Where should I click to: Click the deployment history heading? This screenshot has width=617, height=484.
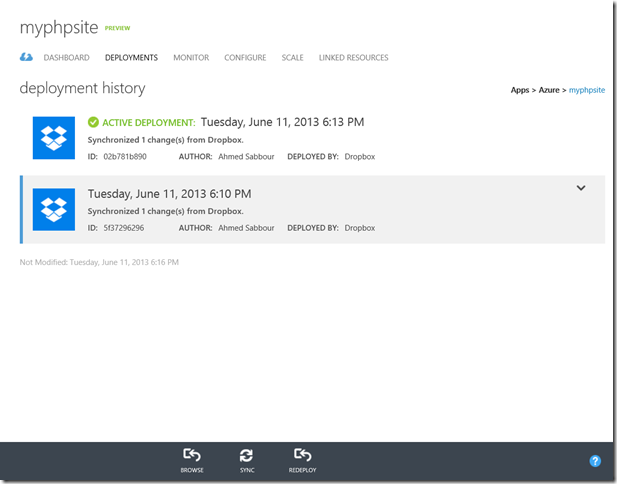82,88
